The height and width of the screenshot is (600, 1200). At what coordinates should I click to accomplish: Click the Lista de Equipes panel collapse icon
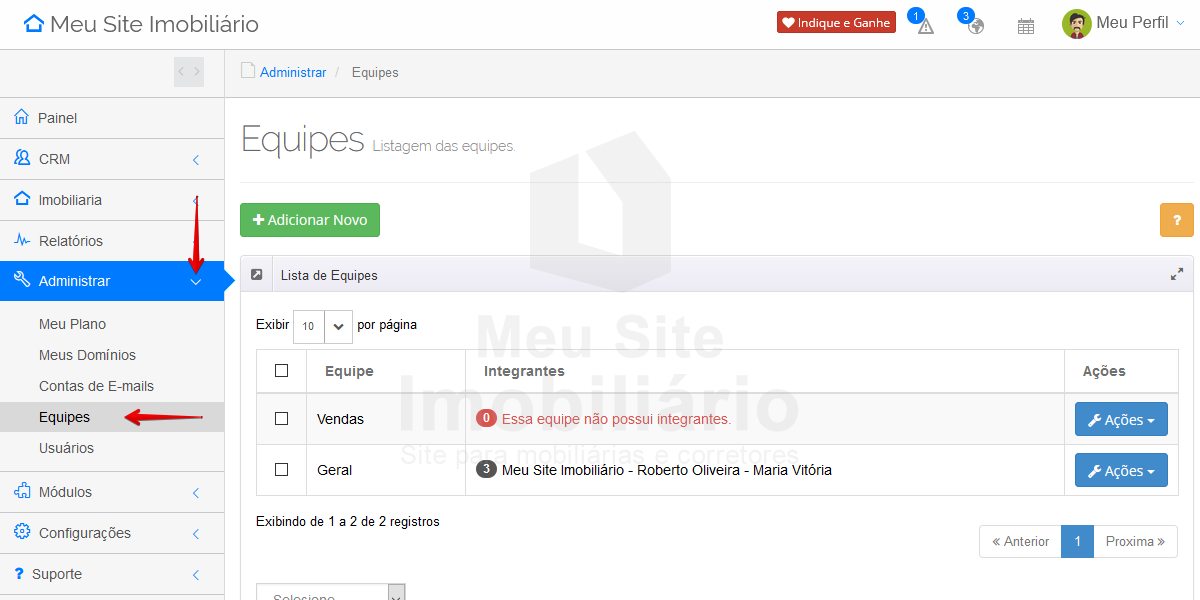257,275
